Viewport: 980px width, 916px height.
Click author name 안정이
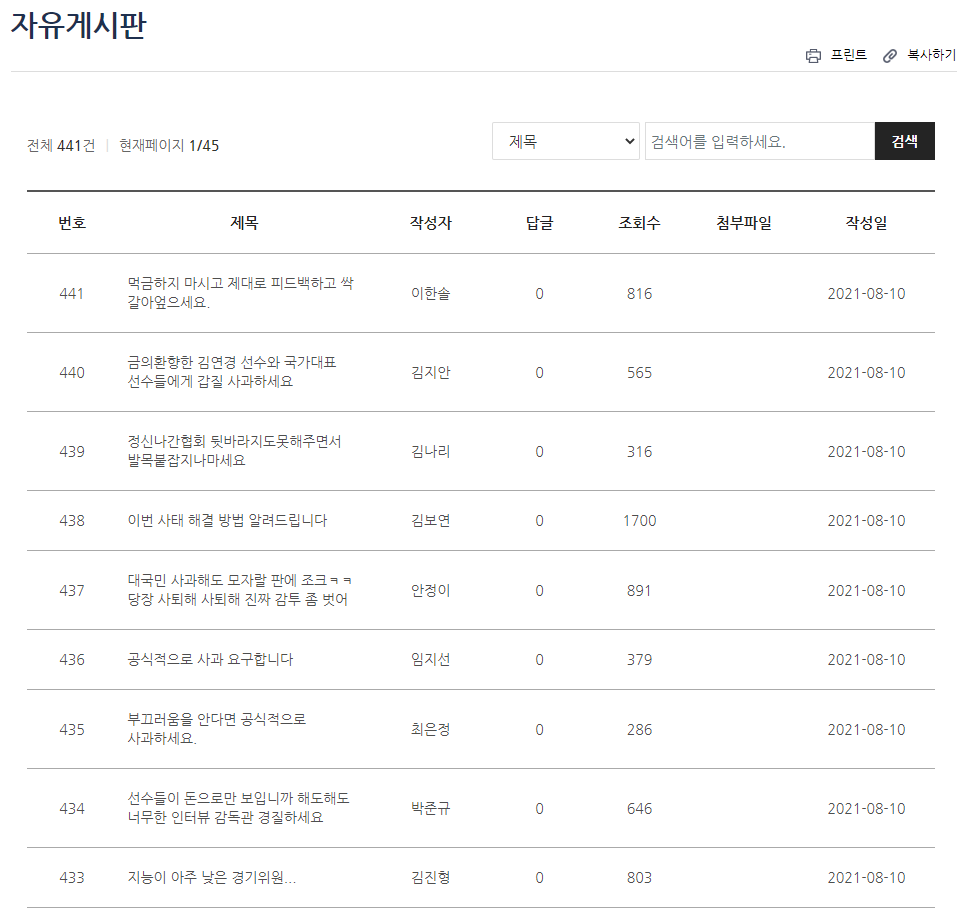point(431,590)
